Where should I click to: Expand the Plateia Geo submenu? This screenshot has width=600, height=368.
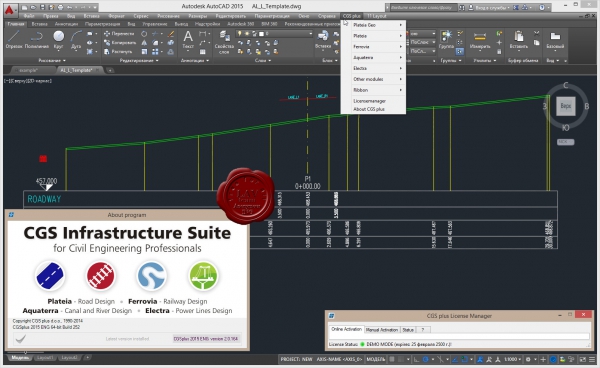(373, 25)
